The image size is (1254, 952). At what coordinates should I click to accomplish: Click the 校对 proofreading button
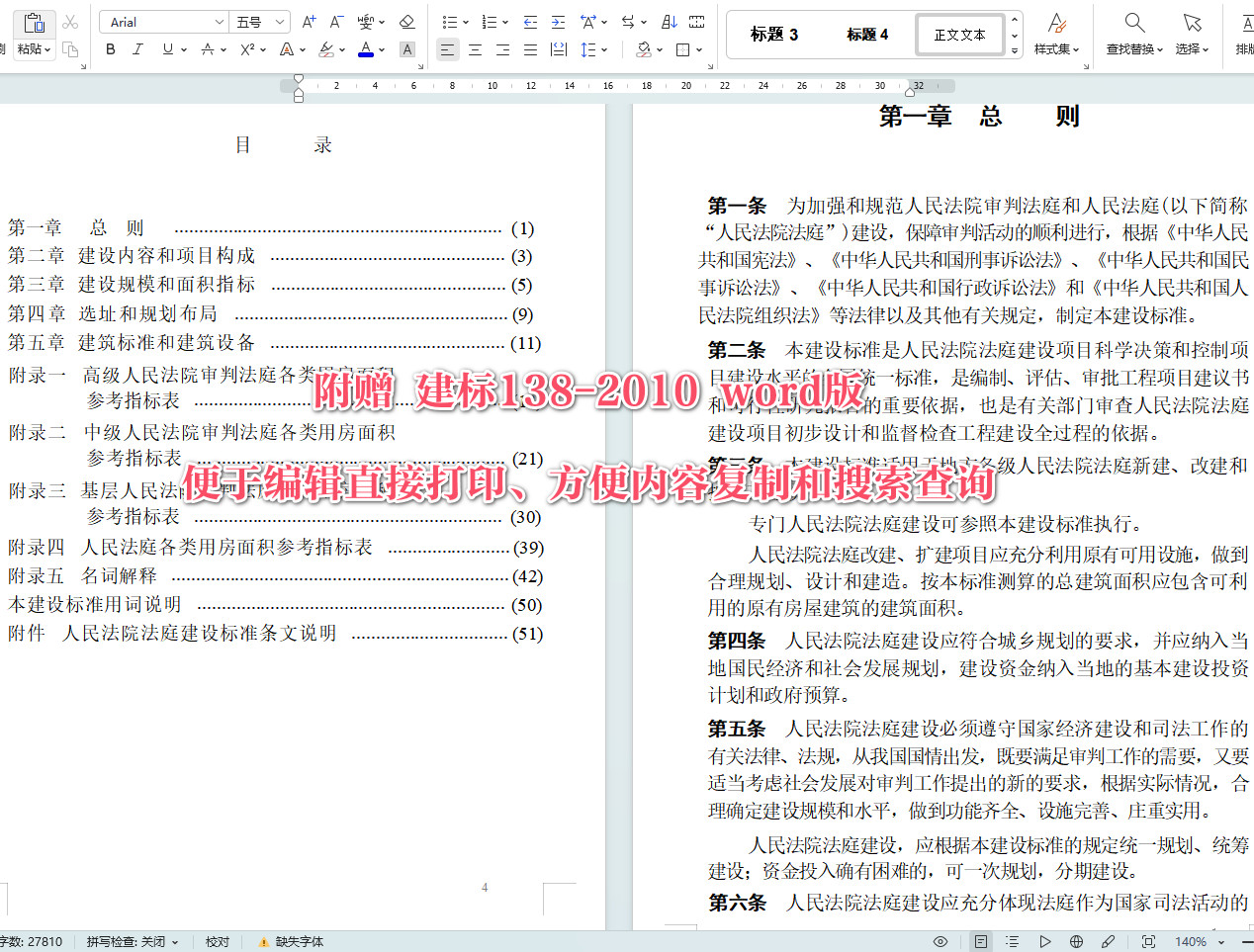pos(217,941)
